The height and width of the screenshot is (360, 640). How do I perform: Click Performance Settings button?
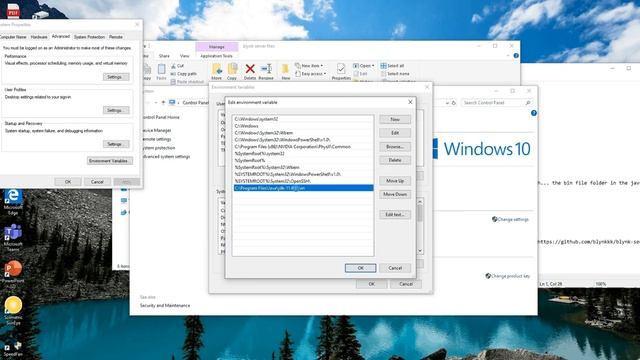(x=116, y=77)
